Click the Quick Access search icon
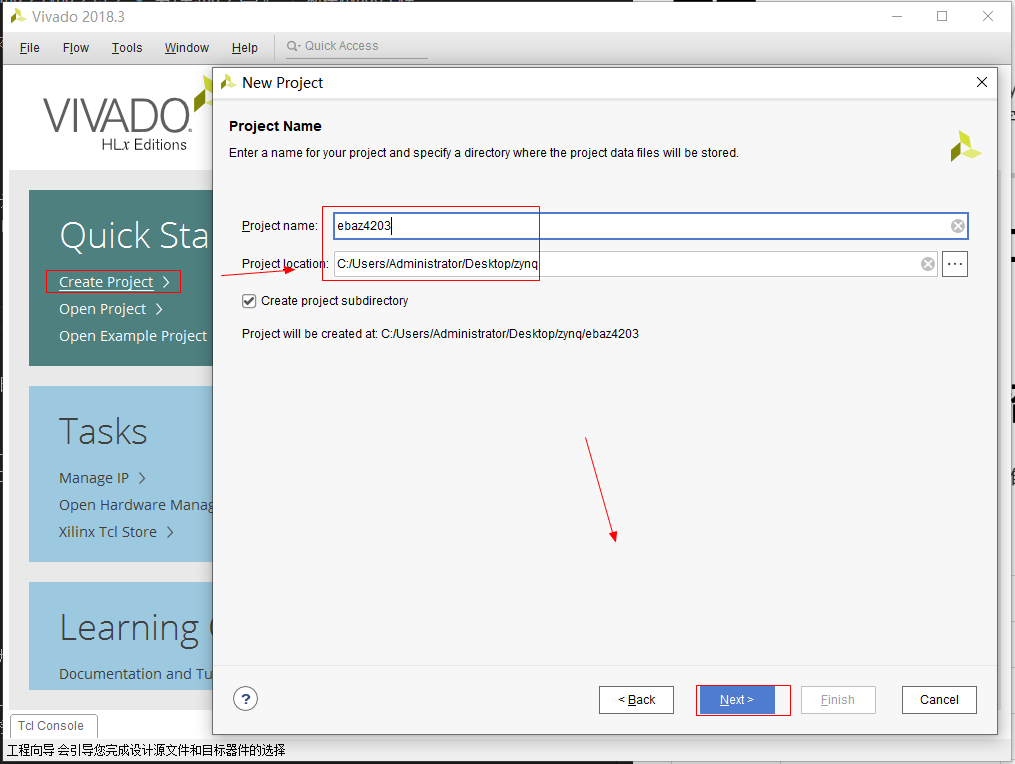Viewport: 1015px width, 764px height. click(x=293, y=46)
